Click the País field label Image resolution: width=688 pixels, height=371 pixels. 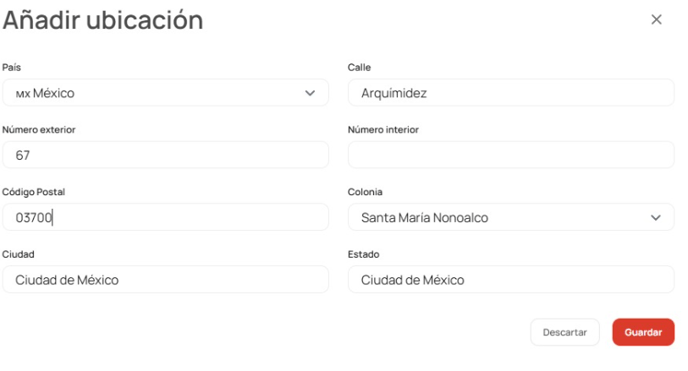tap(11, 67)
